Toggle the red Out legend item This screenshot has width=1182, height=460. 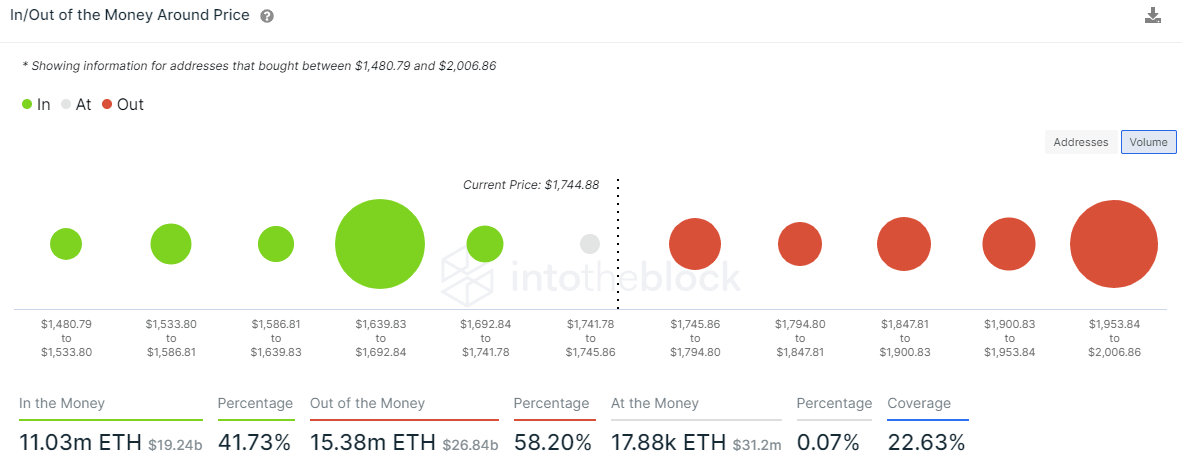pyautogui.click(x=123, y=104)
